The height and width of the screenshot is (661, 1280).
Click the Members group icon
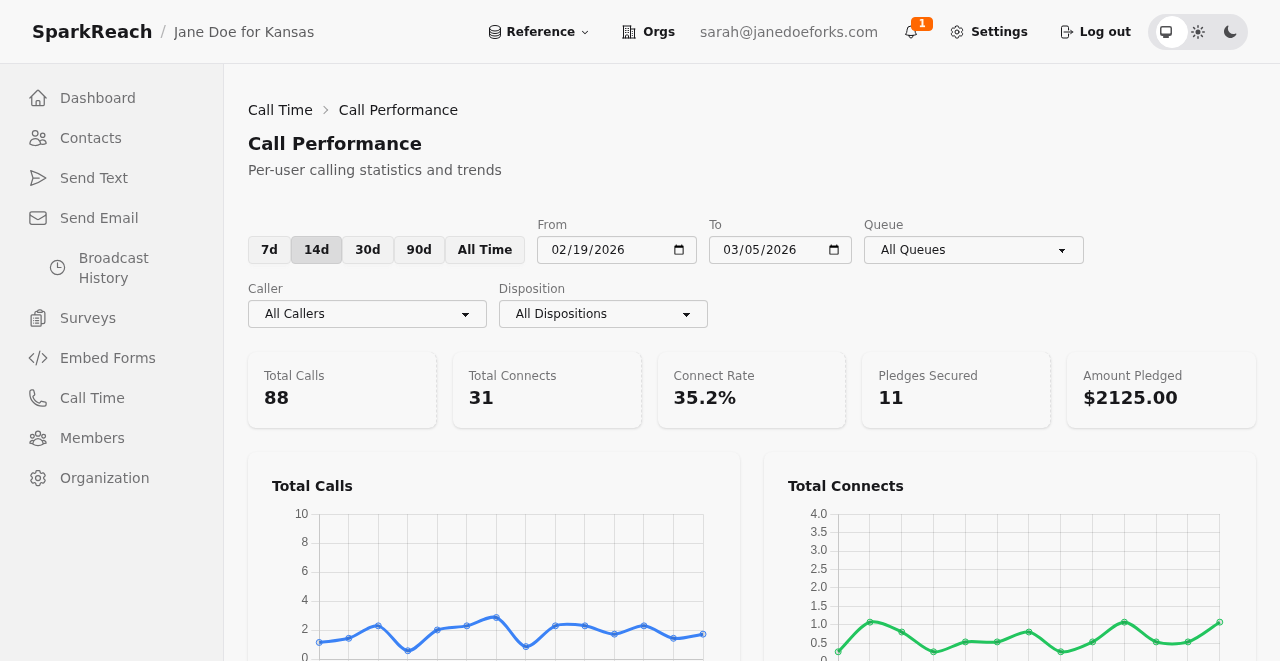point(38,438)
